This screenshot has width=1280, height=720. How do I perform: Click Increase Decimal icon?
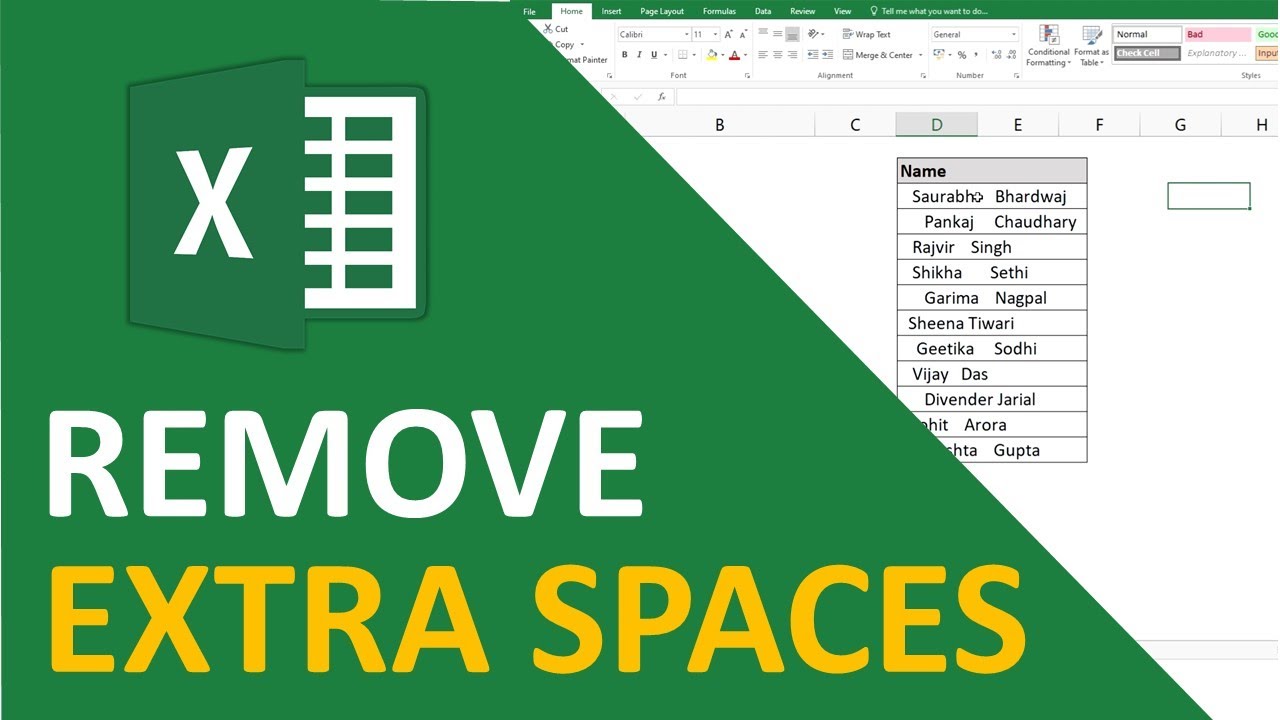(997, 55)
